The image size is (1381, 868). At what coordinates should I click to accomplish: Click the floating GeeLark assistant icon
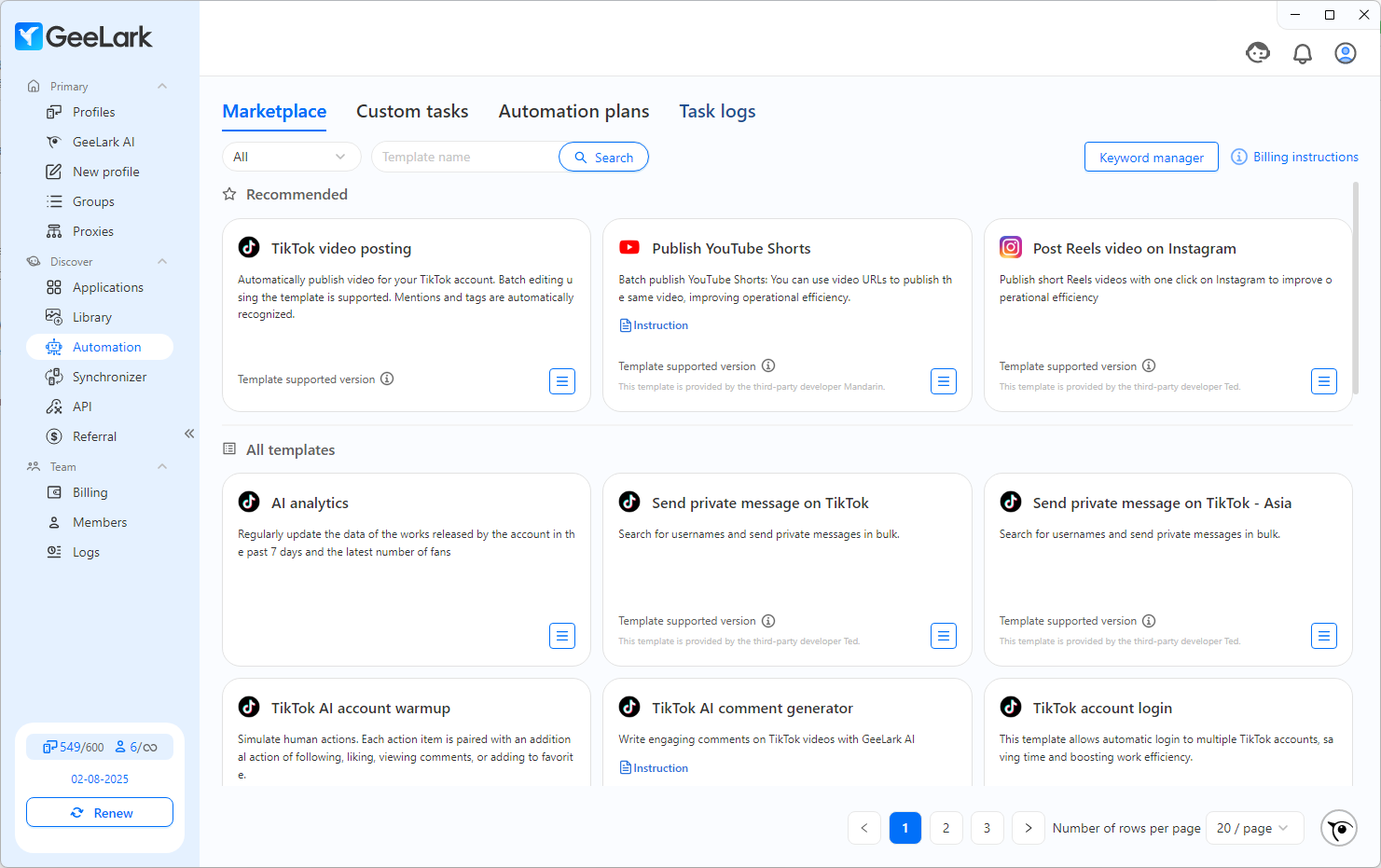(x=1339, y=828)
